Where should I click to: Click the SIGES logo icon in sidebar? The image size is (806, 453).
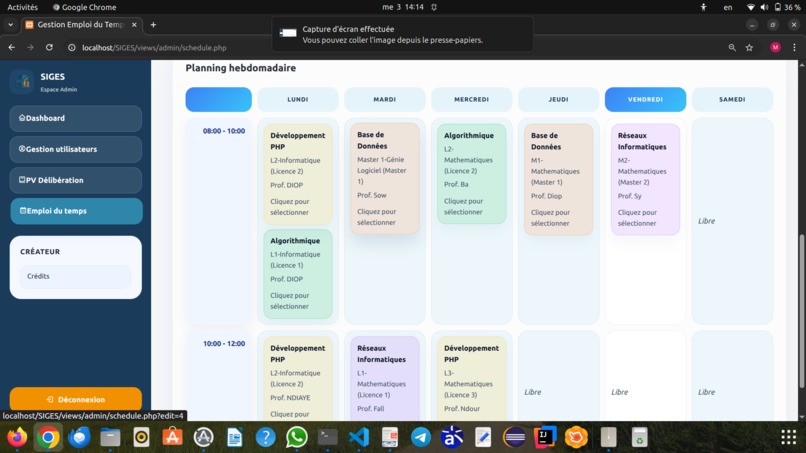coord(22,81)
